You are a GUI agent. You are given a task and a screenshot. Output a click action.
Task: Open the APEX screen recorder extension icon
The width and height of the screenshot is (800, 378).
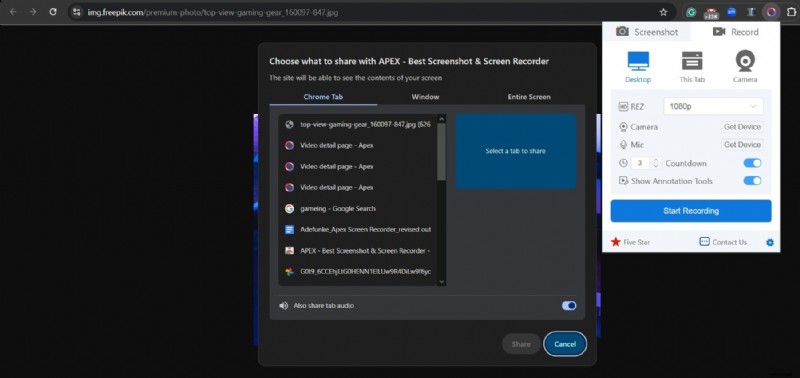coord(771,12)
